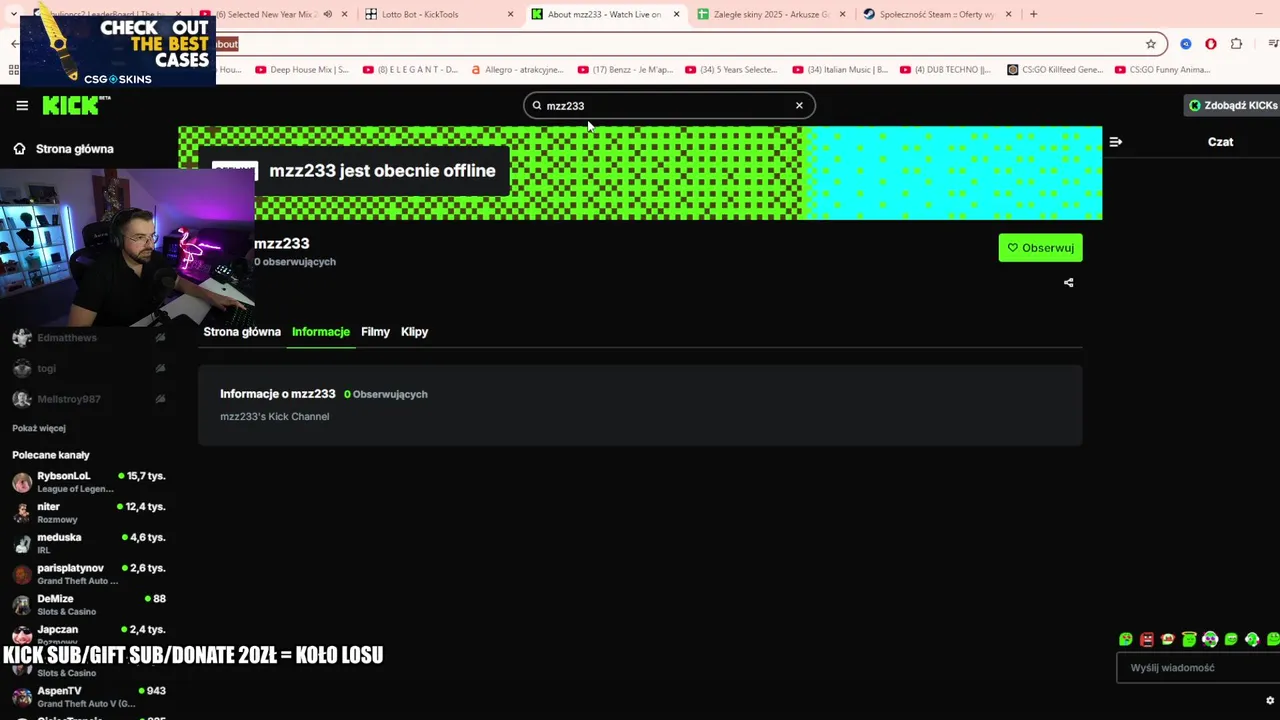Open the Kick hamburger menu

(22, 105)
